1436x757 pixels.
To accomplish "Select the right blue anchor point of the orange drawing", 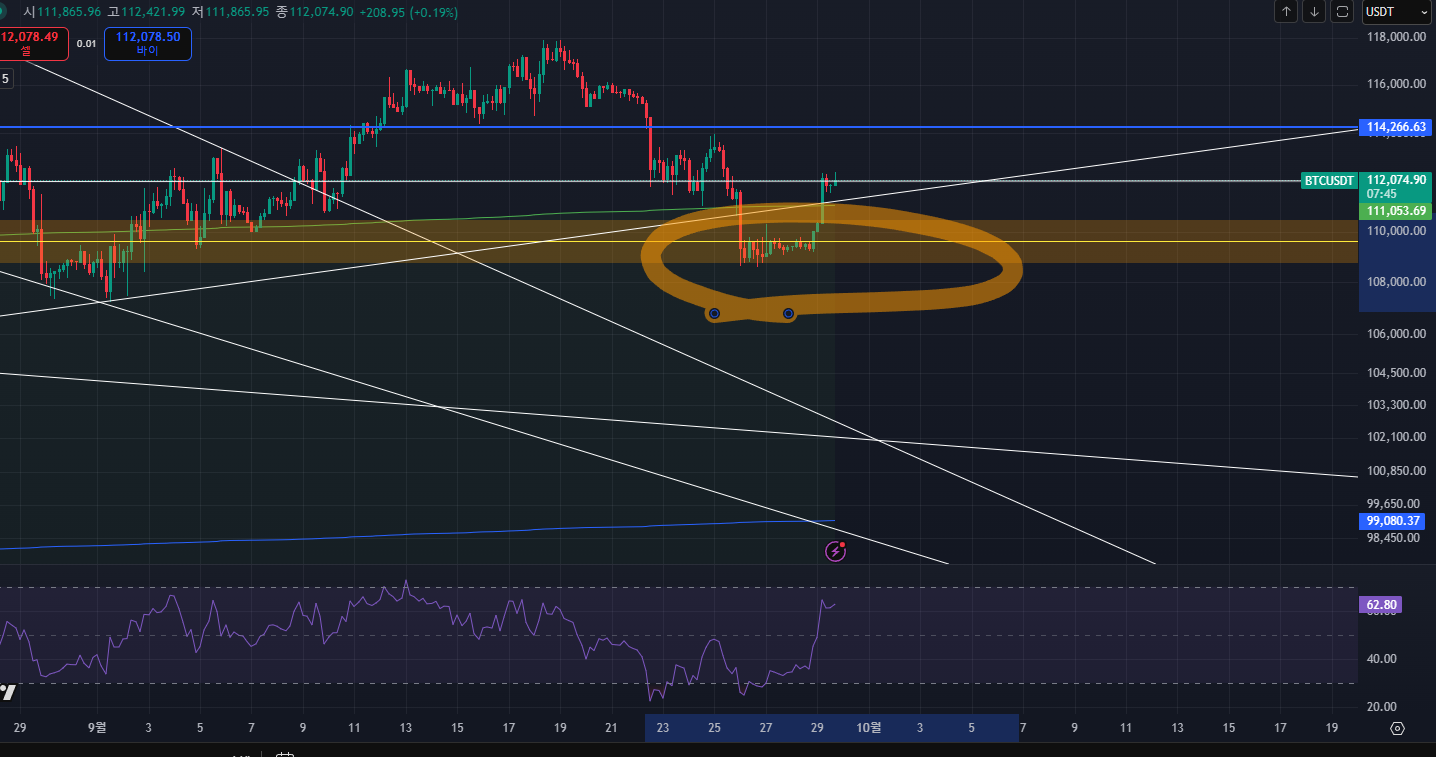I will click(788, 314).
